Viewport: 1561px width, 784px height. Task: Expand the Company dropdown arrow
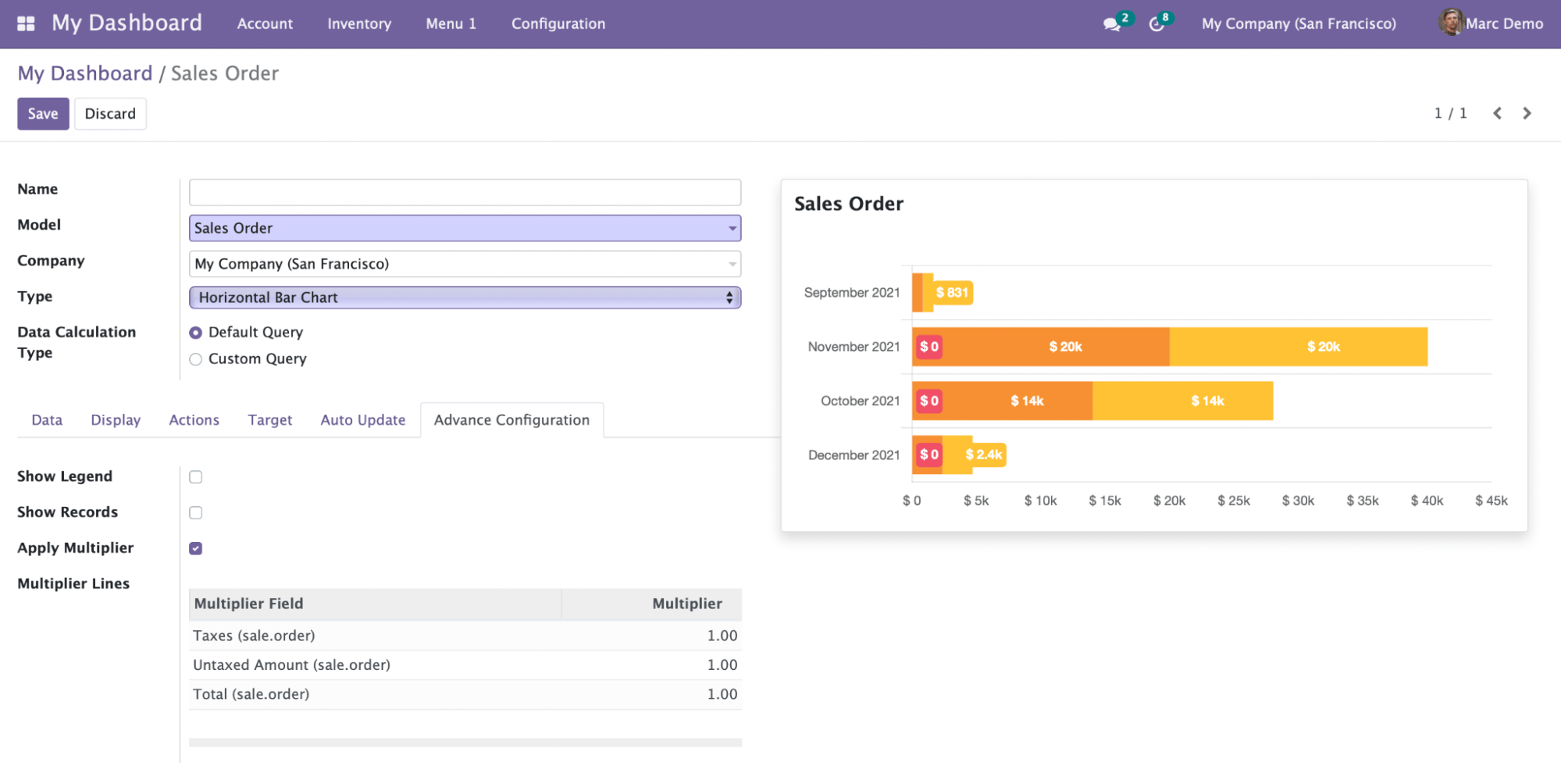coord(732,264)
